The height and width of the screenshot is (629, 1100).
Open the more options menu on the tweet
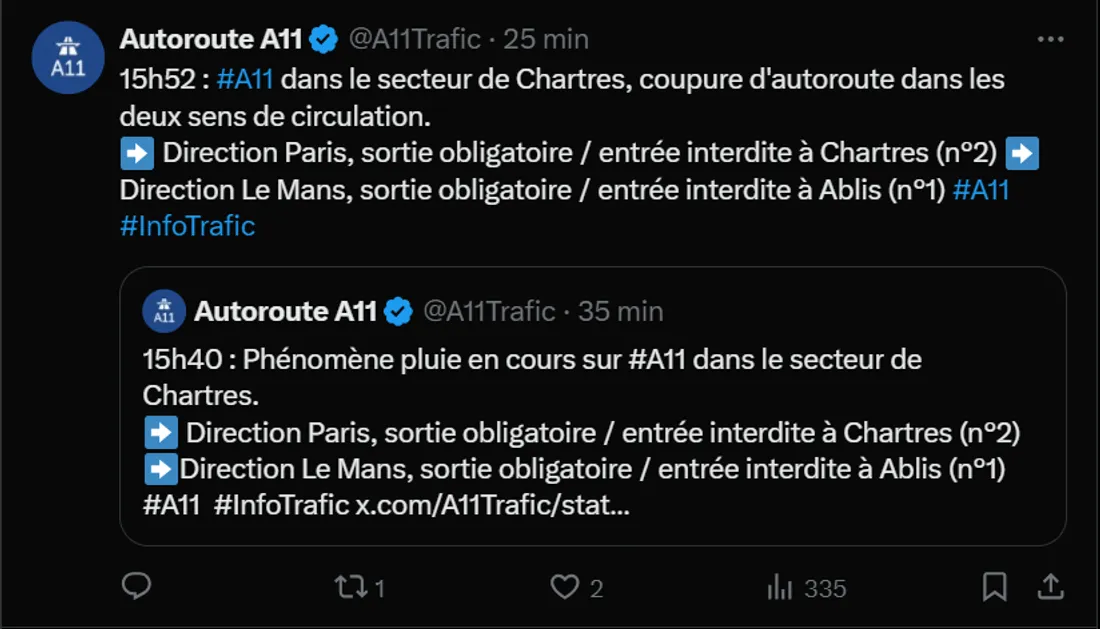1051,38
